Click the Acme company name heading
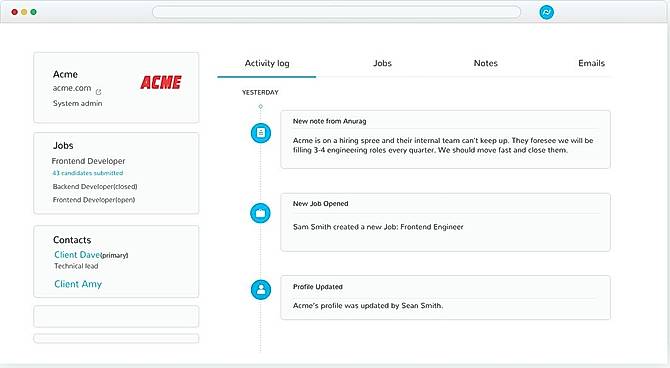 (65, 74)
